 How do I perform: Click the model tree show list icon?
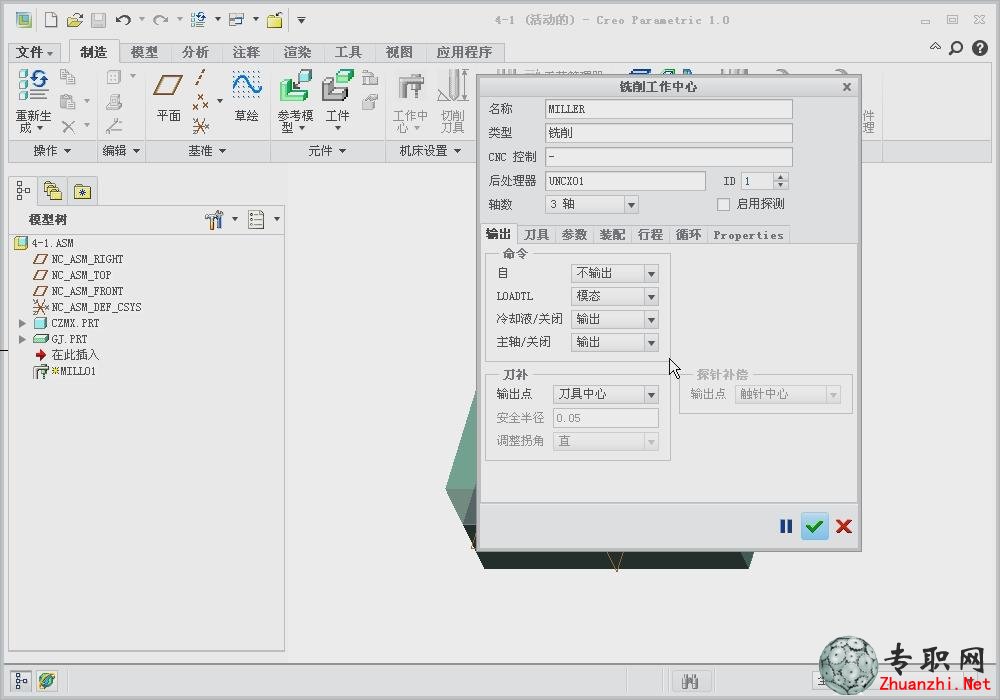pyautogui.click(x=256, y=219)
